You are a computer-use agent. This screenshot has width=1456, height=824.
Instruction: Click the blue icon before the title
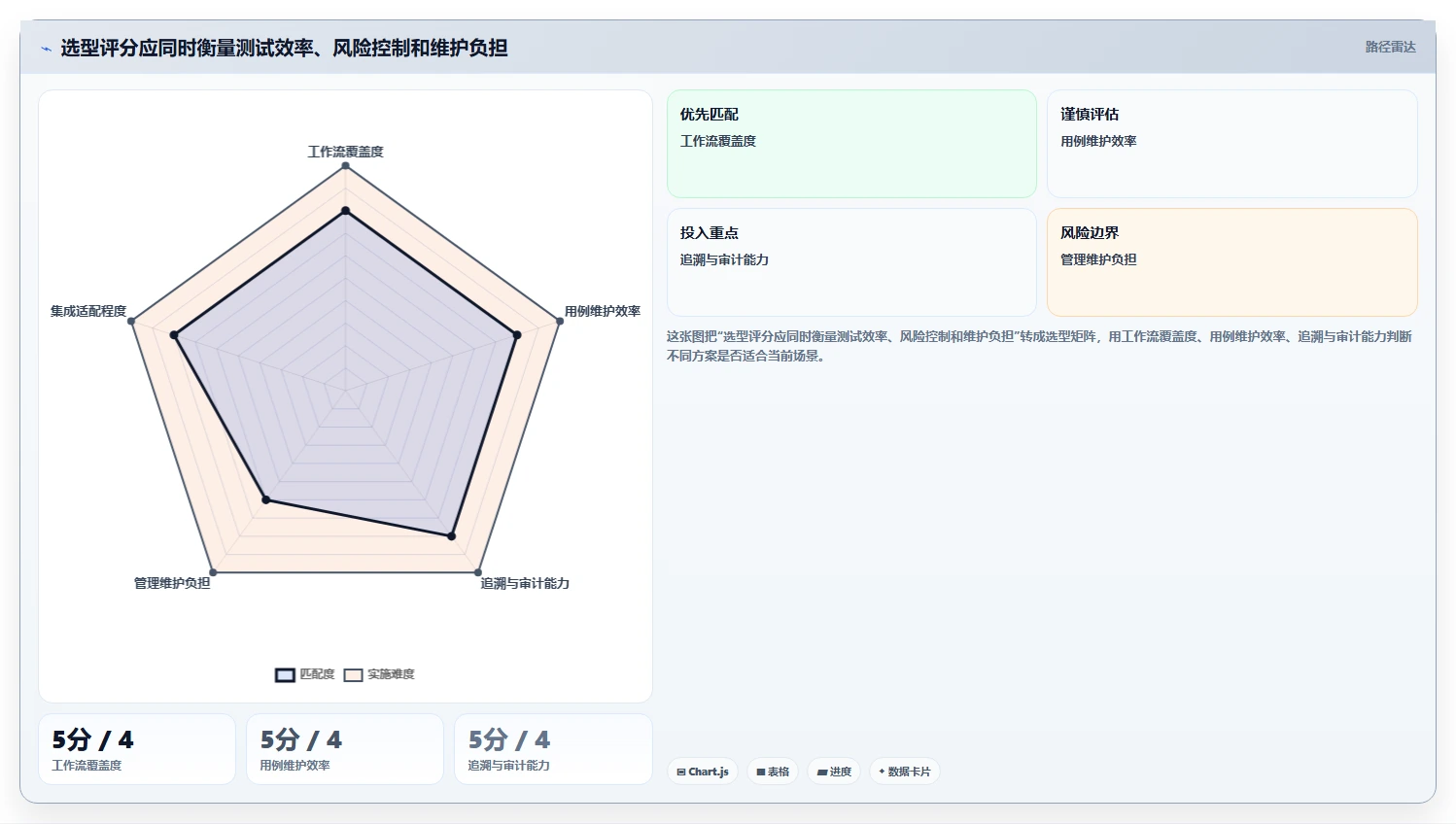click(46, 49)
